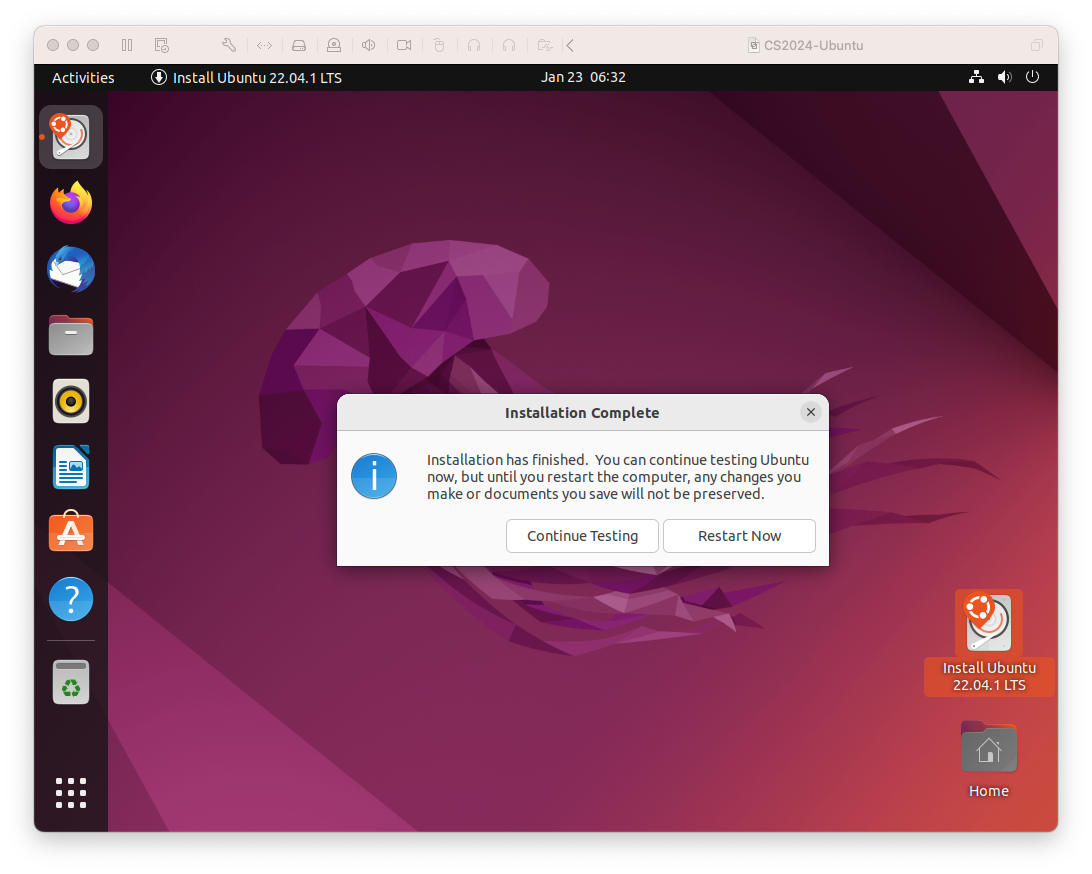1092x874 pixels.
Task: Collapse the VM toolbar with the chevron
Action: tap(569, 45)
